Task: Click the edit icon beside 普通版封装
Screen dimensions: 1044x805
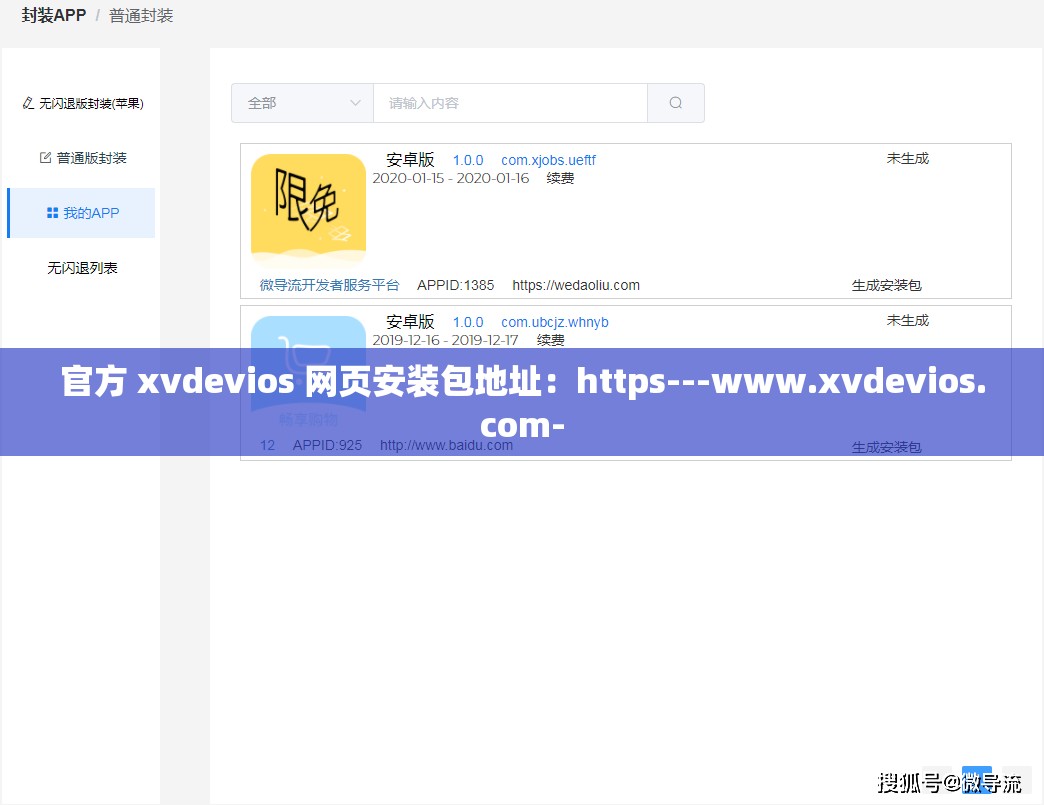Action: click(x=45, y=157)
